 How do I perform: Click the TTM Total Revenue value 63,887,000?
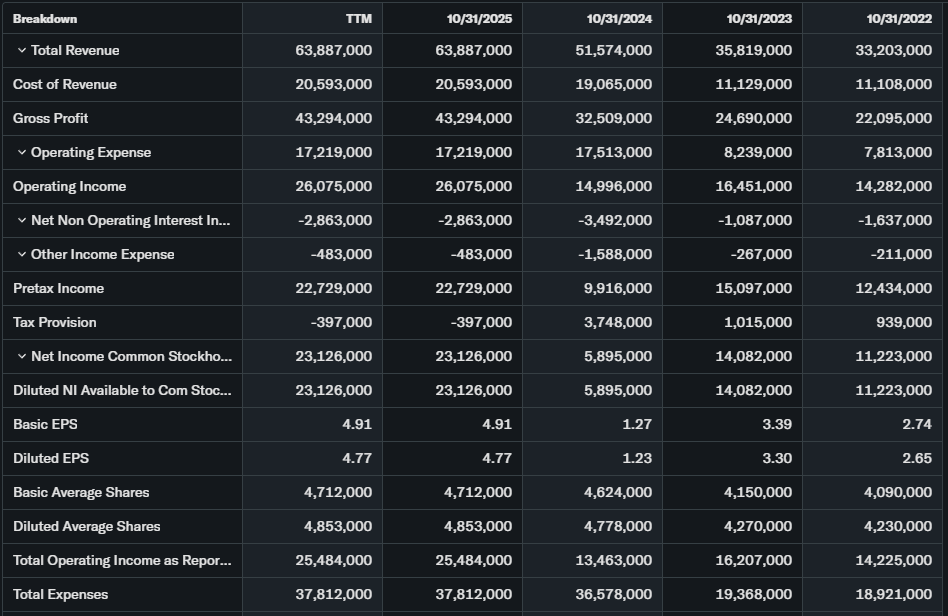coord(333,51)
